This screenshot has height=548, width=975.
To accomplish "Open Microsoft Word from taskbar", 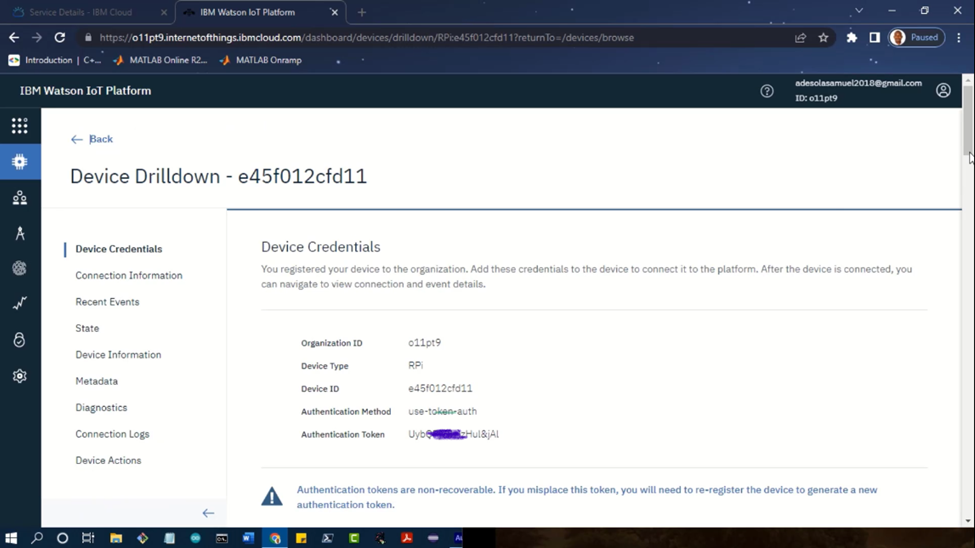I will [248, 538].
